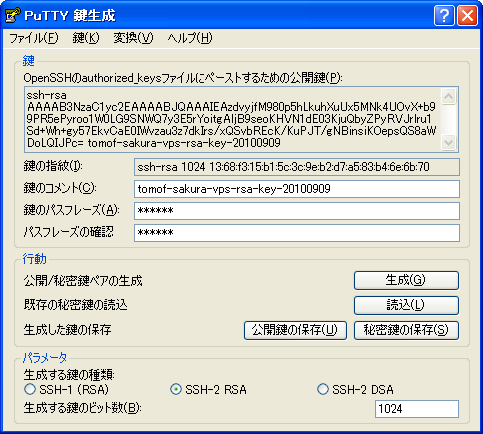Click the key bit count field showing 1024
The height and width of the screenshot is (434, 483).
click(x=417, y=409)
